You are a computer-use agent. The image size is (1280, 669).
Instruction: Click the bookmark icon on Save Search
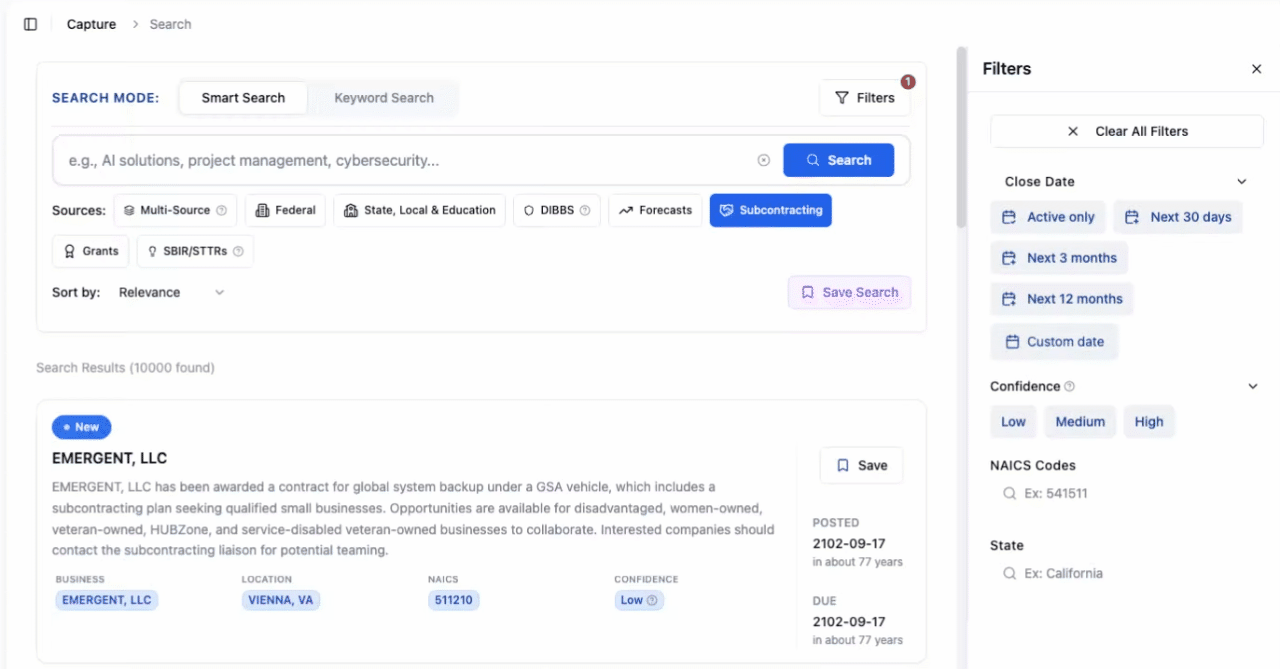coord(808,292)
